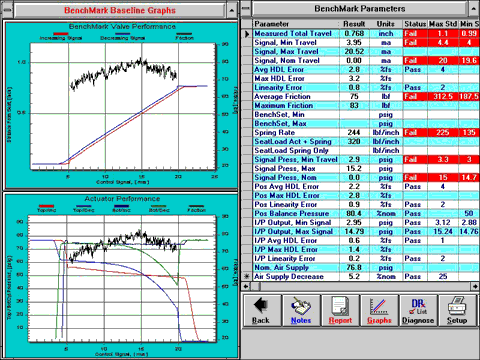Run the DR Diagnose button
Viewport: 480px width, 360px height.
tap(418, 311)
